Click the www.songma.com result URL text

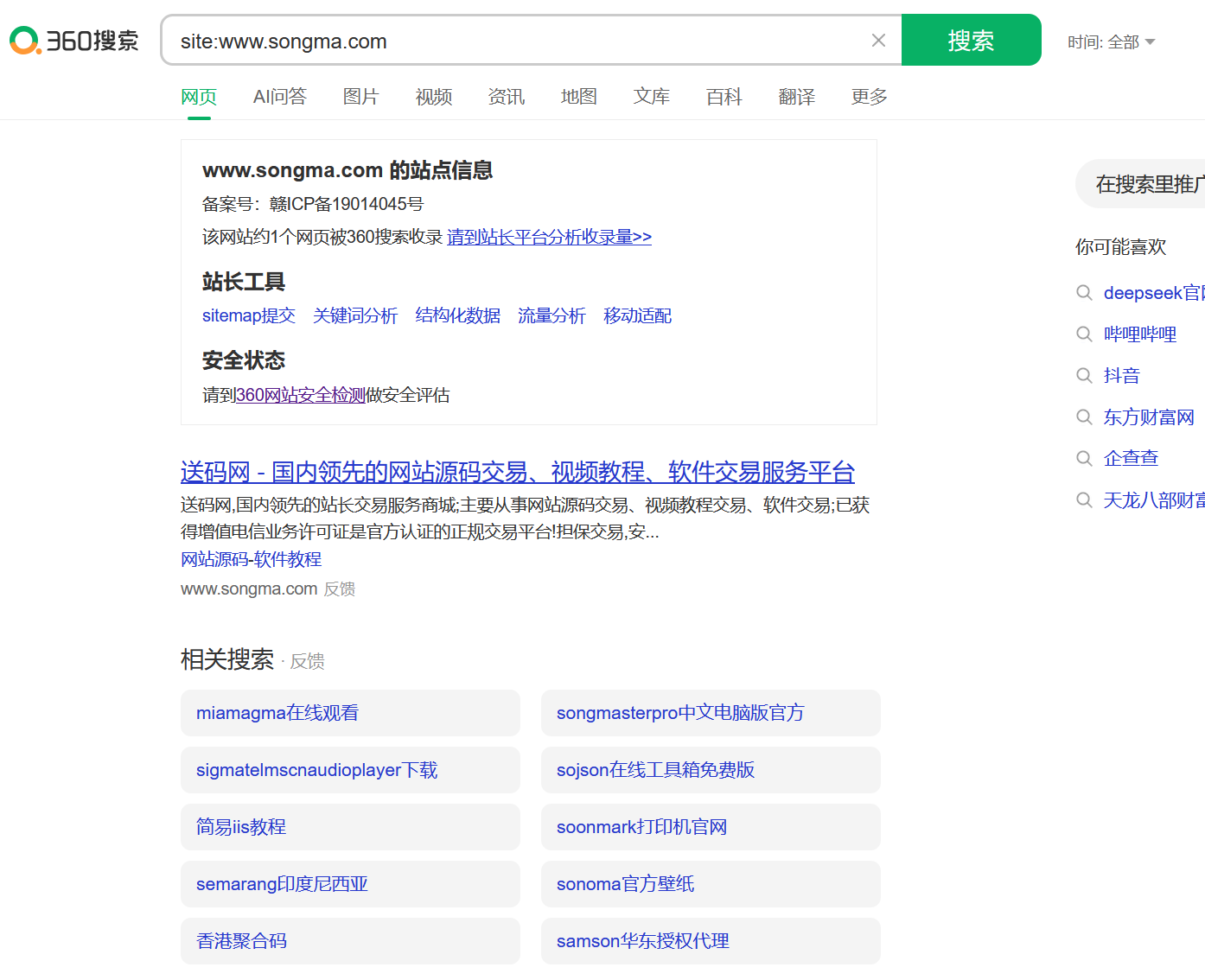click(249, 589)
